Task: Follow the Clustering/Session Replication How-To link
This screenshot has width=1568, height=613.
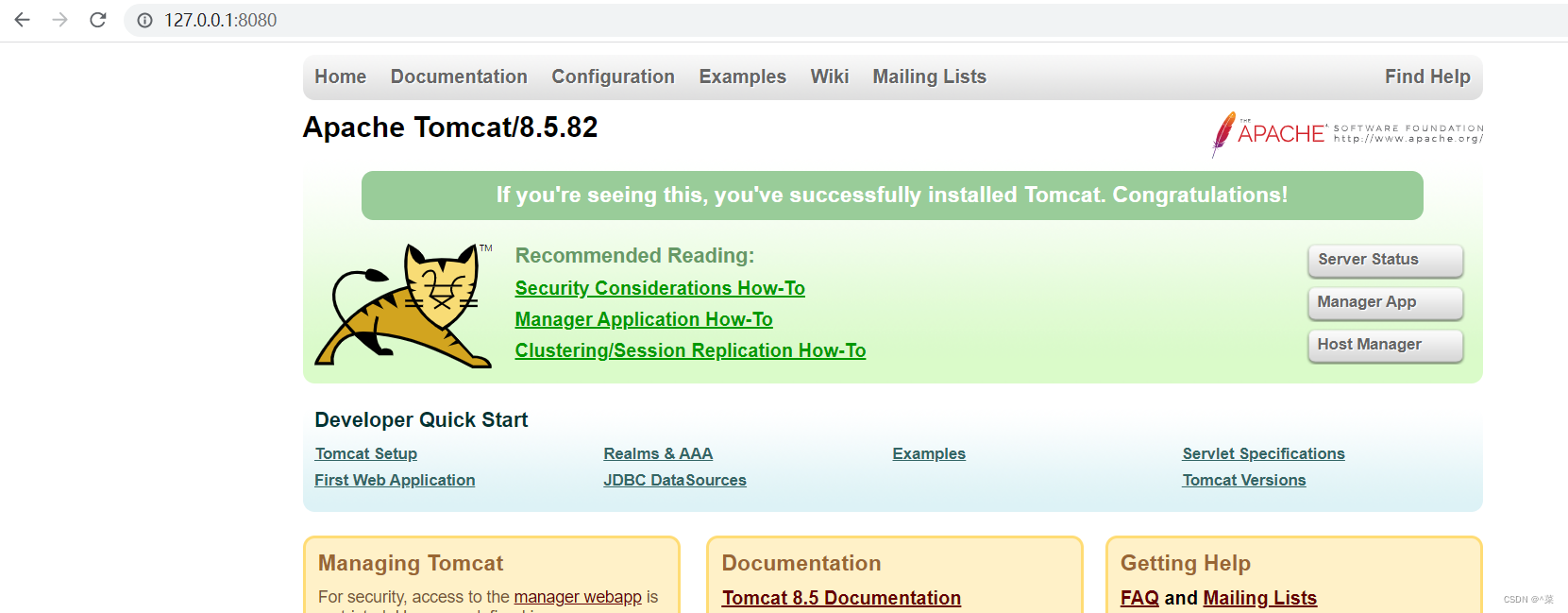Action: tap(690, 350)
